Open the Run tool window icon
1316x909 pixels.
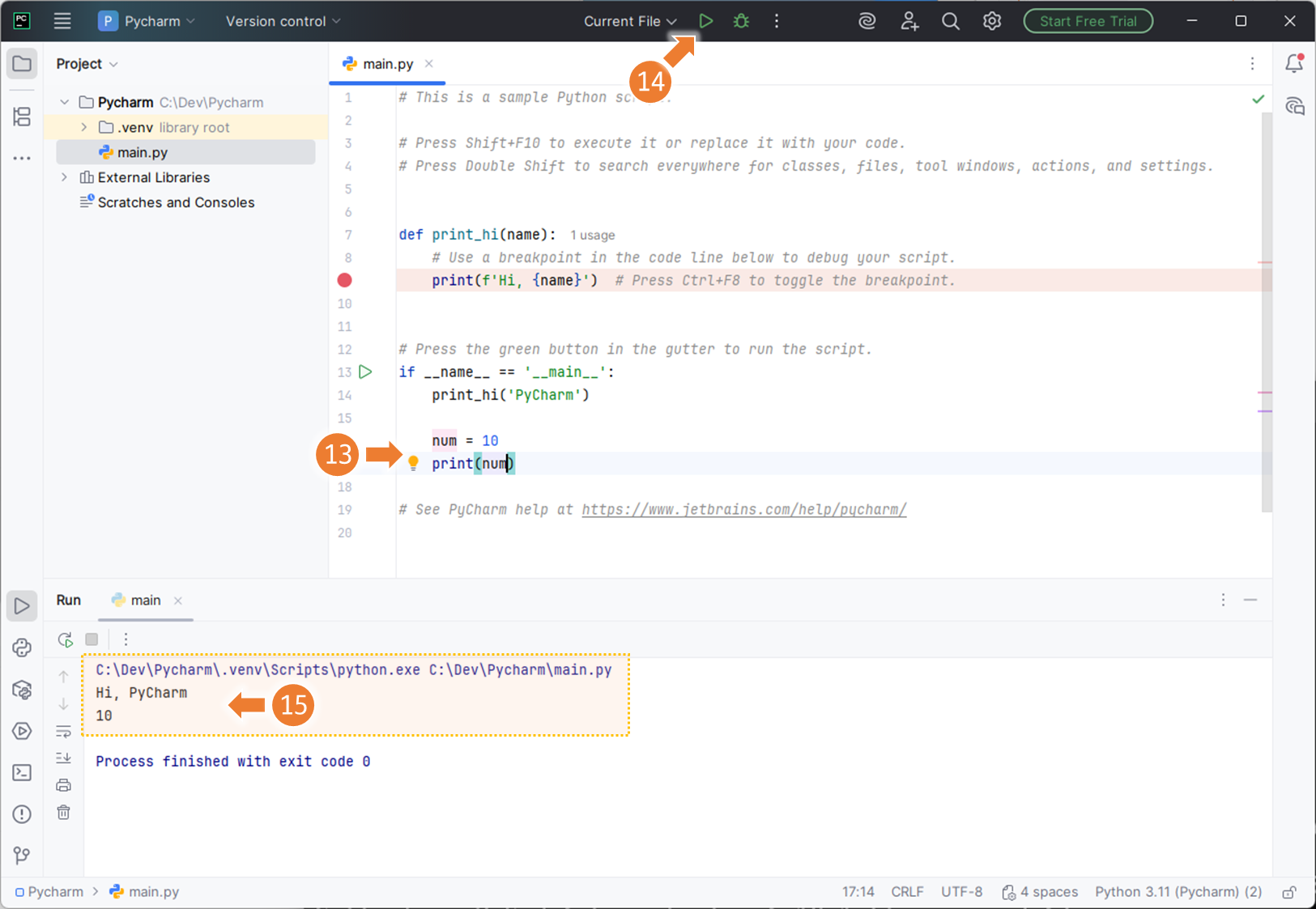tap(22, 605)
